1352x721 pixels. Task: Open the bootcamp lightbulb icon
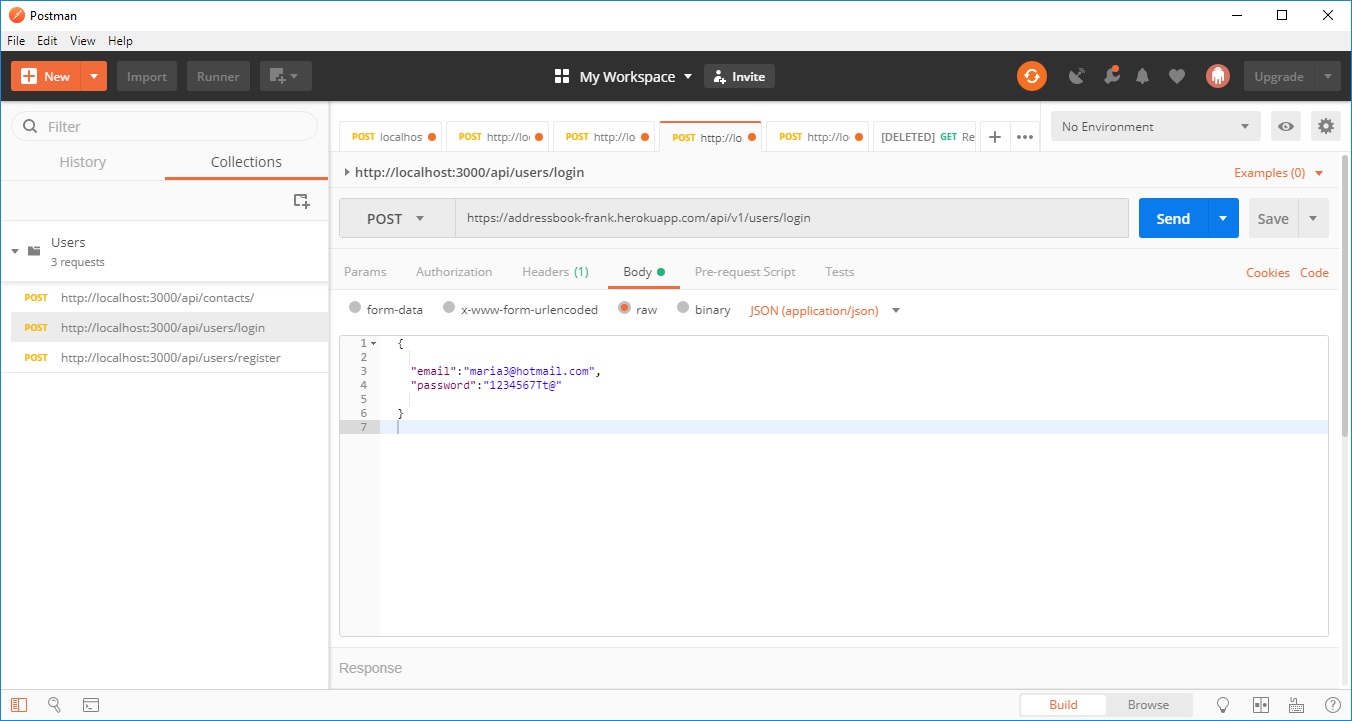point(1222,705)
